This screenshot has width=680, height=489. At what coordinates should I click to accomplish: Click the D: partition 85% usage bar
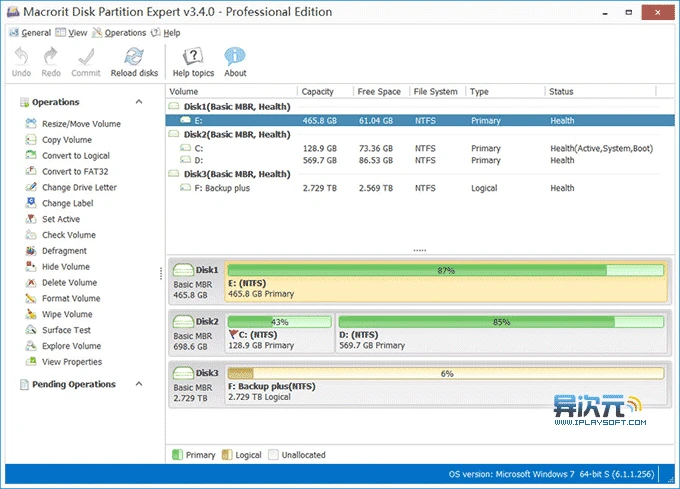click(x=501, y=322)
